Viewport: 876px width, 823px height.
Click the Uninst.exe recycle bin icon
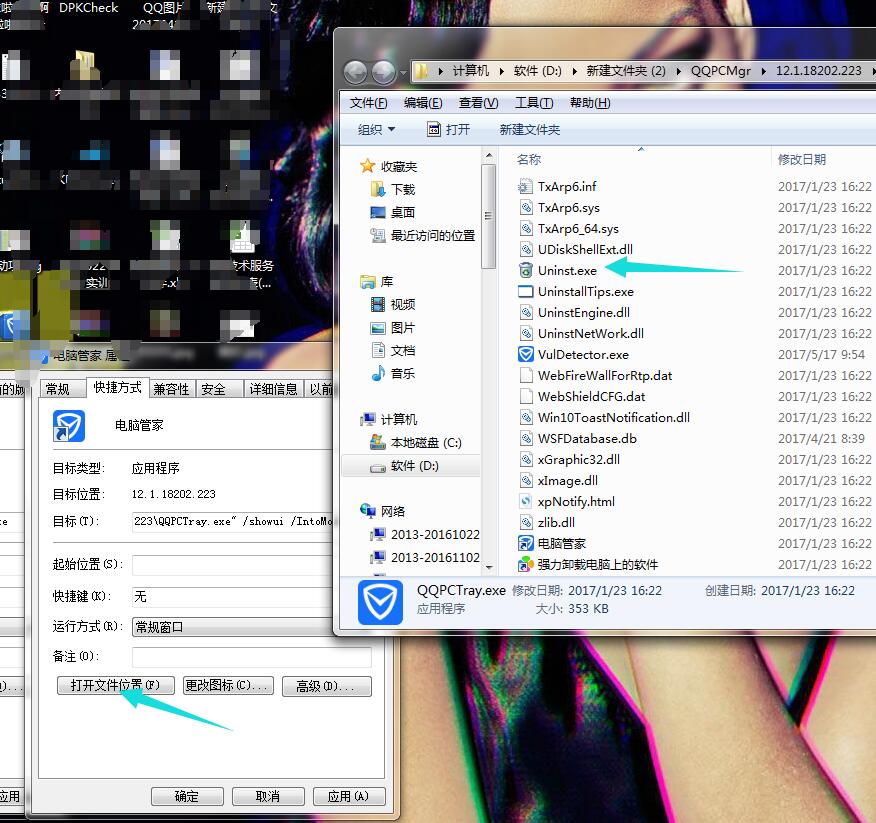coord(525,270)
